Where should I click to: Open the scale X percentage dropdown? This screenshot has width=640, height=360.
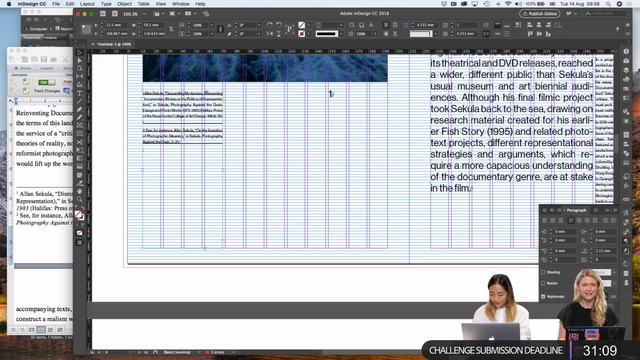pyautogui.click(x=211, y=25)
